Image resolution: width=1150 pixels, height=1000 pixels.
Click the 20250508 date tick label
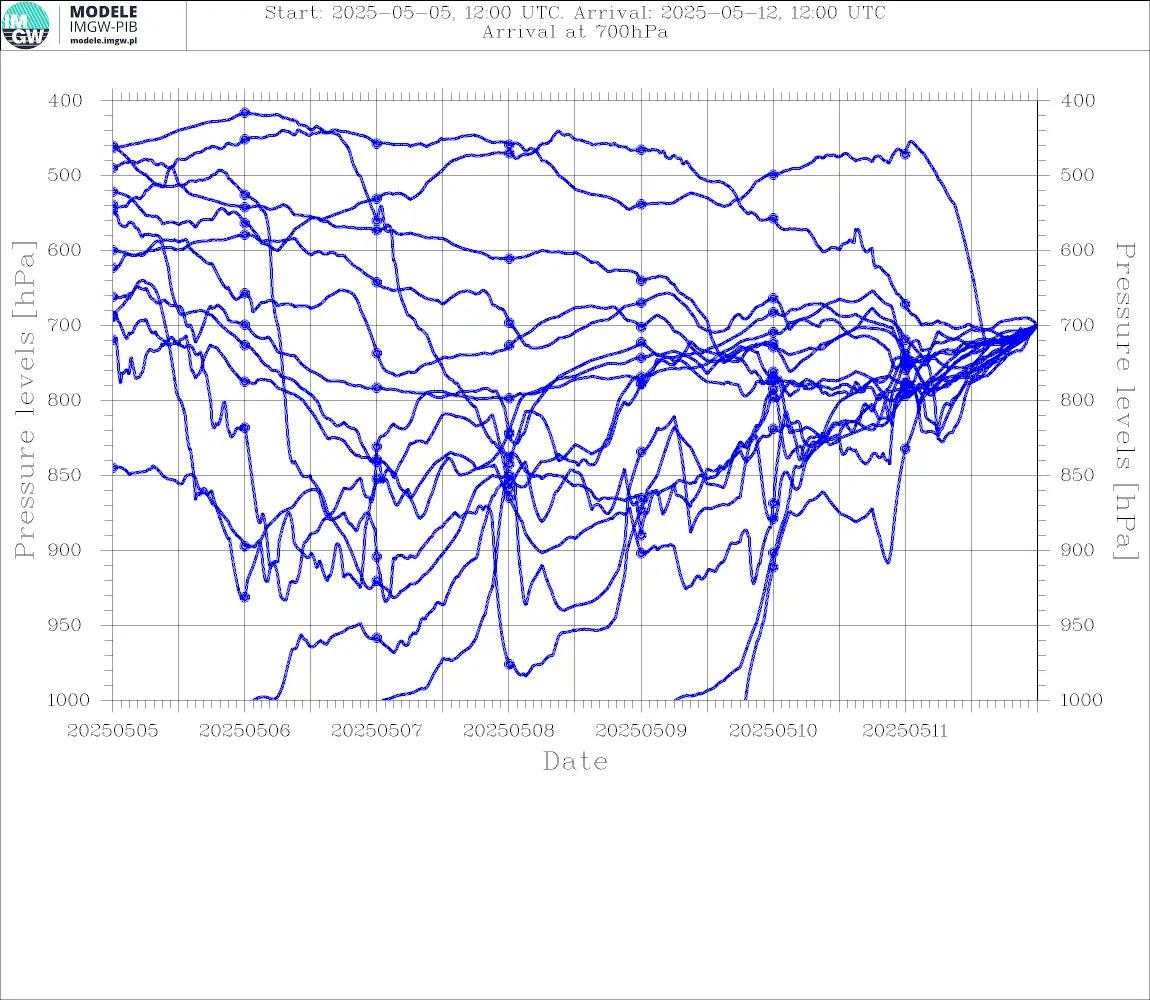509,731
